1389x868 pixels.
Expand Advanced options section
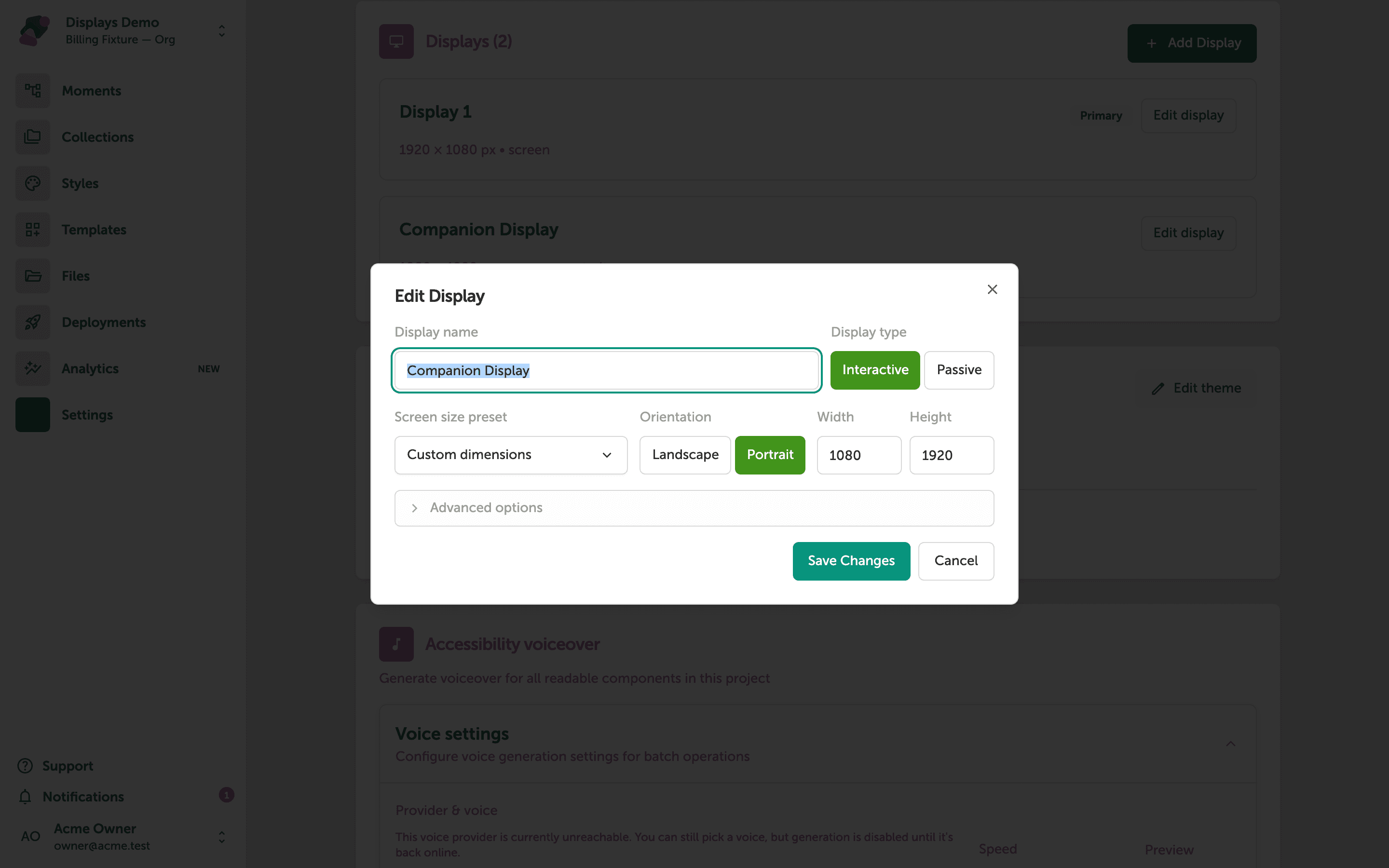(x=694, y=508)
